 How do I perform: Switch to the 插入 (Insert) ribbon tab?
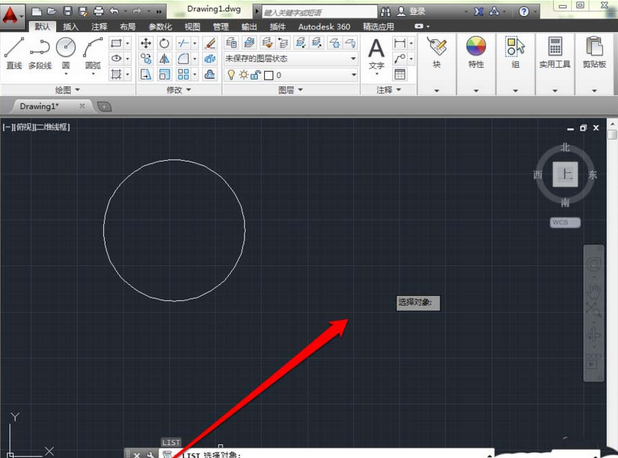[70, 27]
